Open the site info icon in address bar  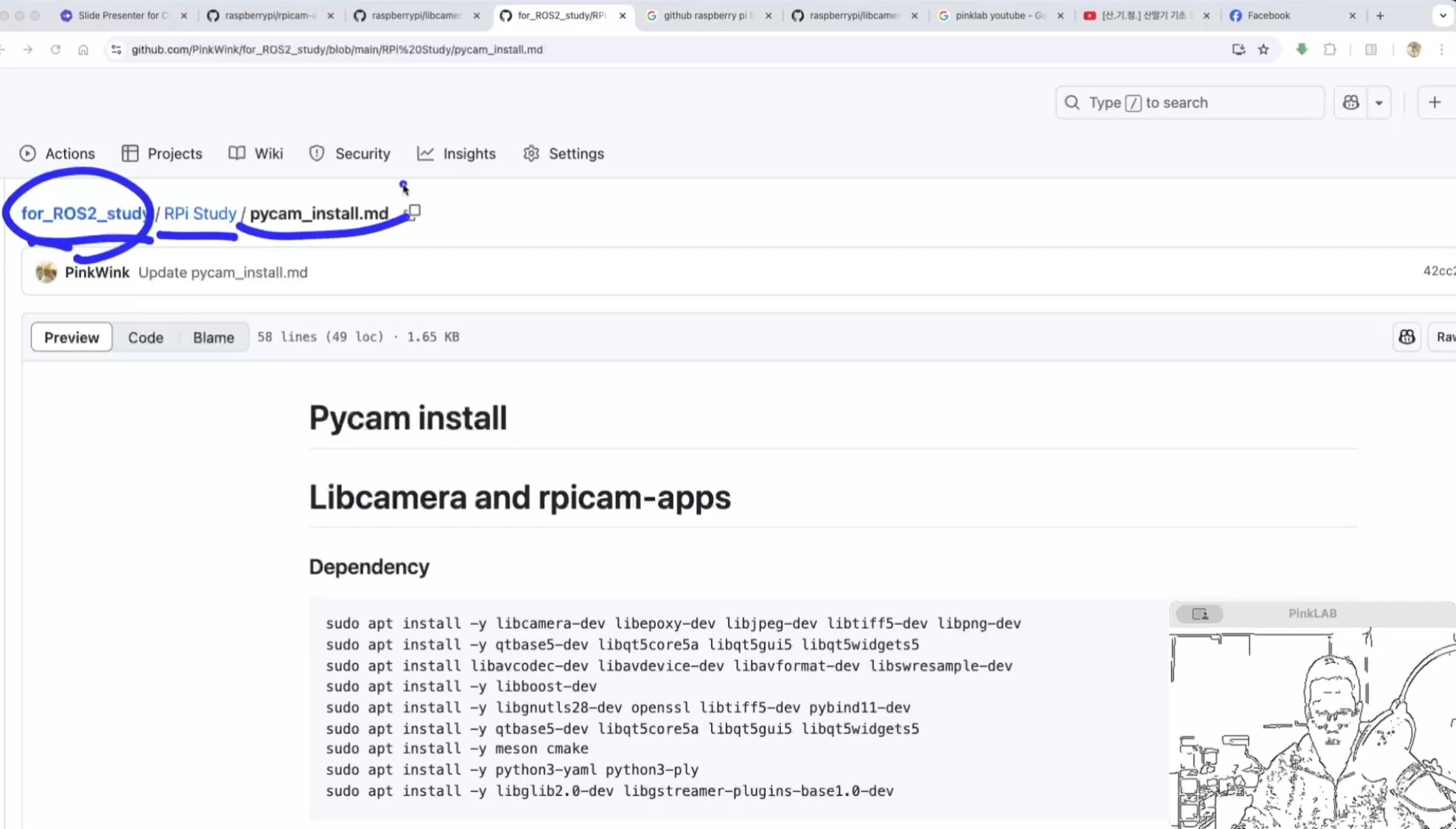pos(116,49)
